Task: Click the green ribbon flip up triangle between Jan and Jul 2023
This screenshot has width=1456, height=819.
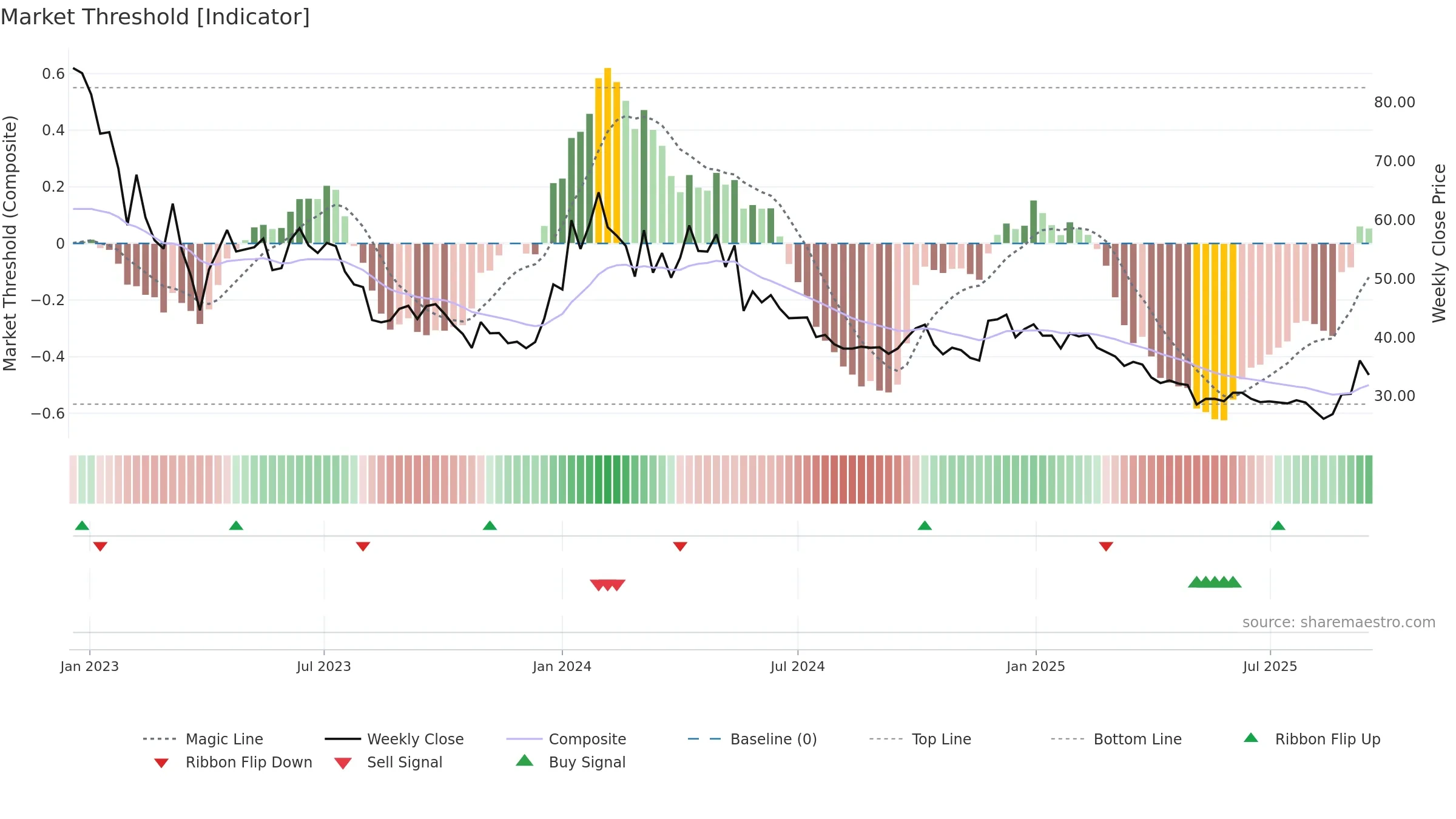Action: [236, 525]
